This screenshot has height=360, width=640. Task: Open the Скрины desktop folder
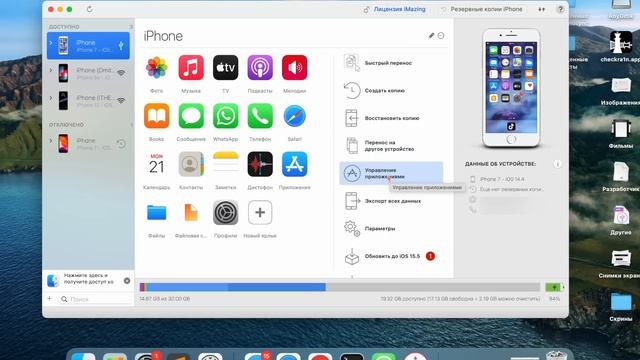621,307
